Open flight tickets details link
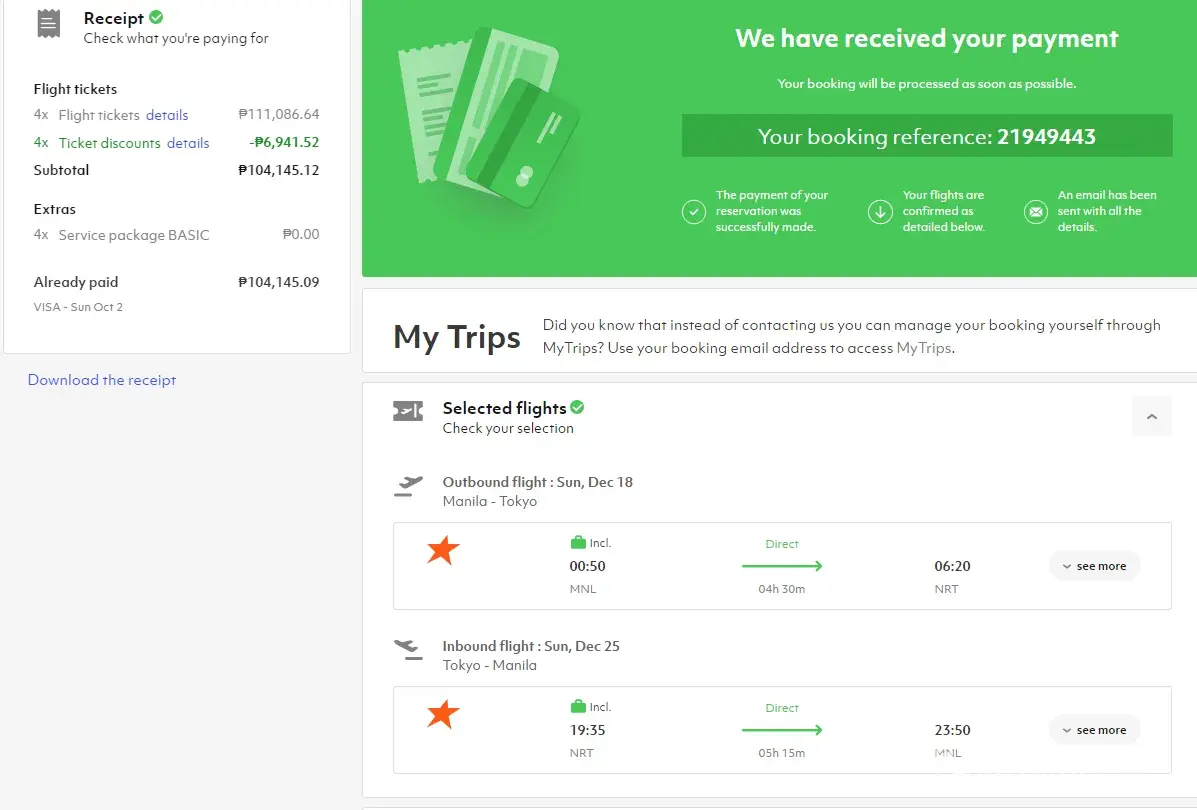Image resolution: width=1197 pixels, height=810 pixels. [x=167, y=115]
